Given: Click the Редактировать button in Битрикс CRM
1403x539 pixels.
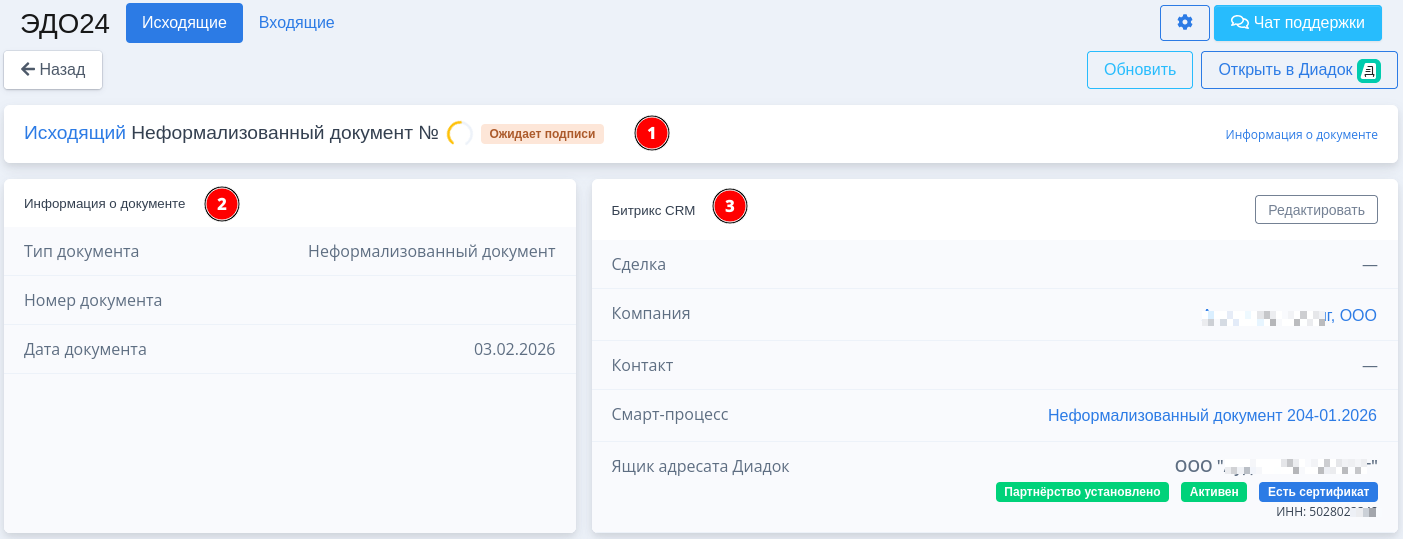Looking at the screenshot, I should (x=1316, y=209).
